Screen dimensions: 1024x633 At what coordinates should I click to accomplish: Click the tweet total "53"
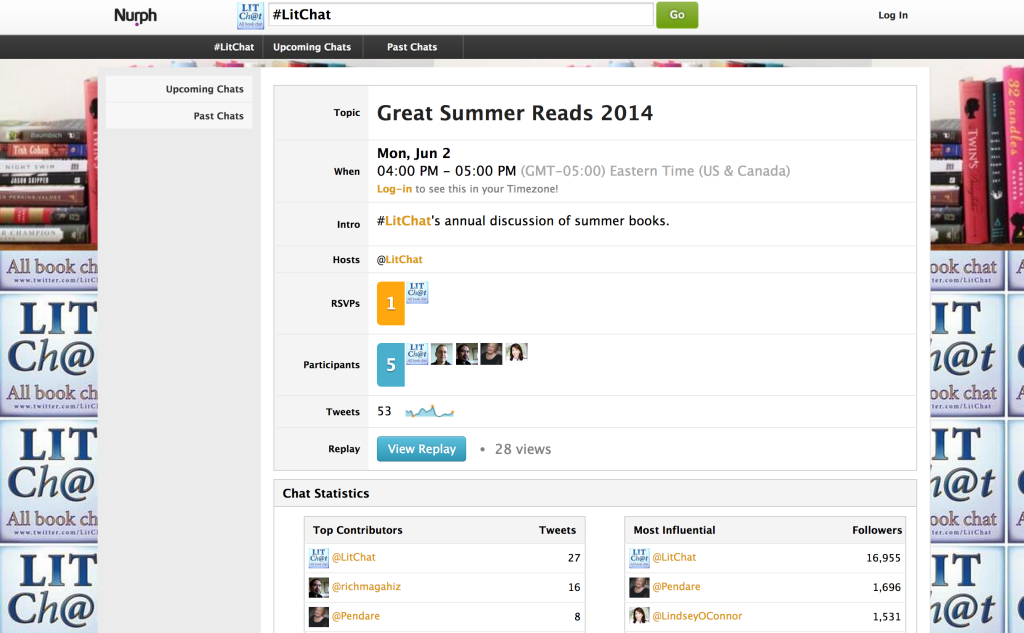click(x=384, y=412)
